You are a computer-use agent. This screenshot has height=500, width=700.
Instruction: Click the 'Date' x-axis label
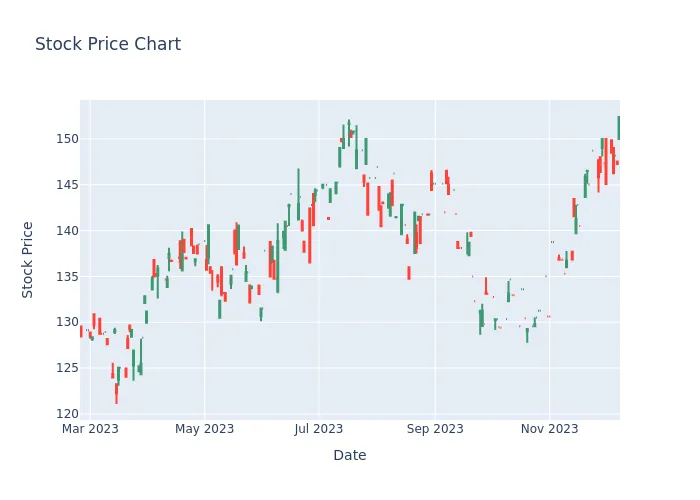click(350, 455)
